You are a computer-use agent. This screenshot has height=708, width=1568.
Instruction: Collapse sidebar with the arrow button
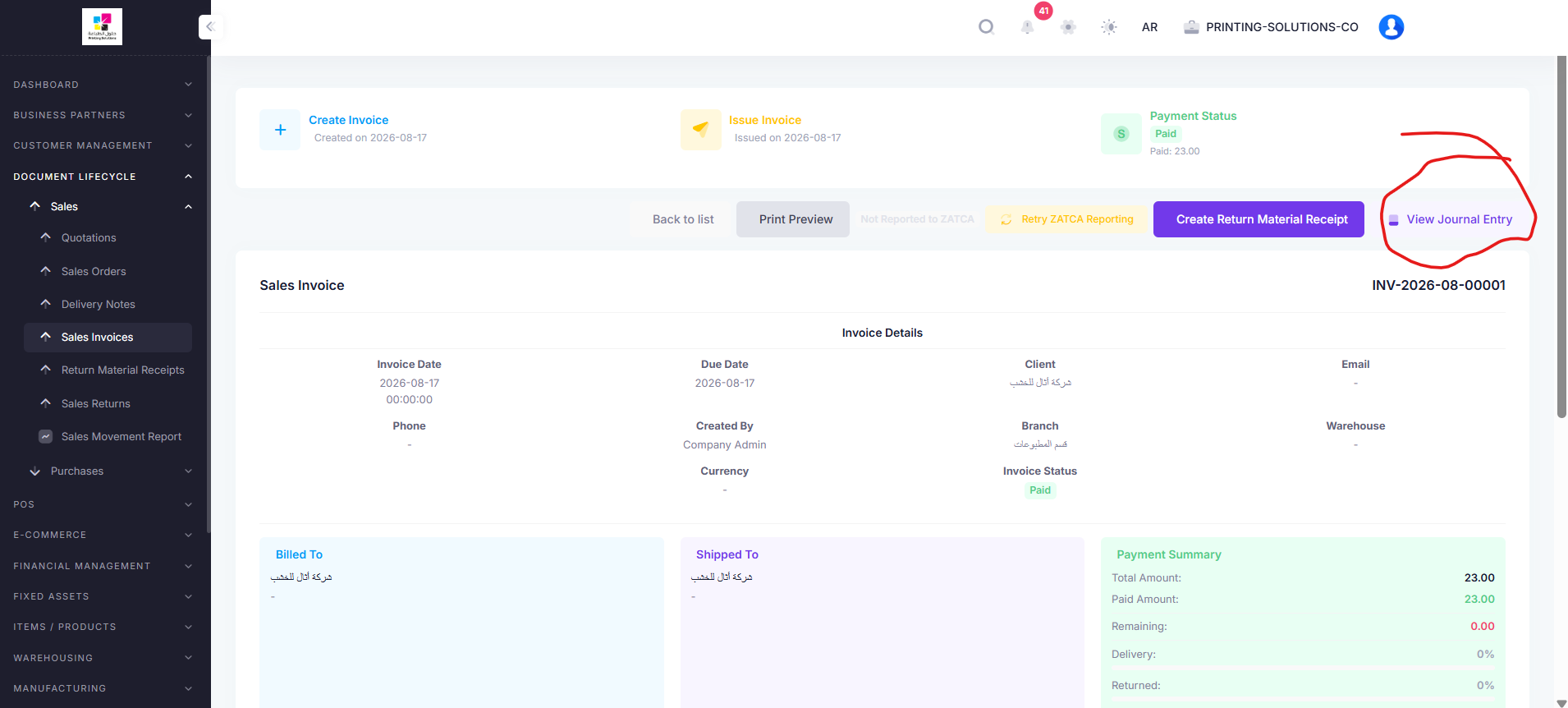(x=210, y=27)
